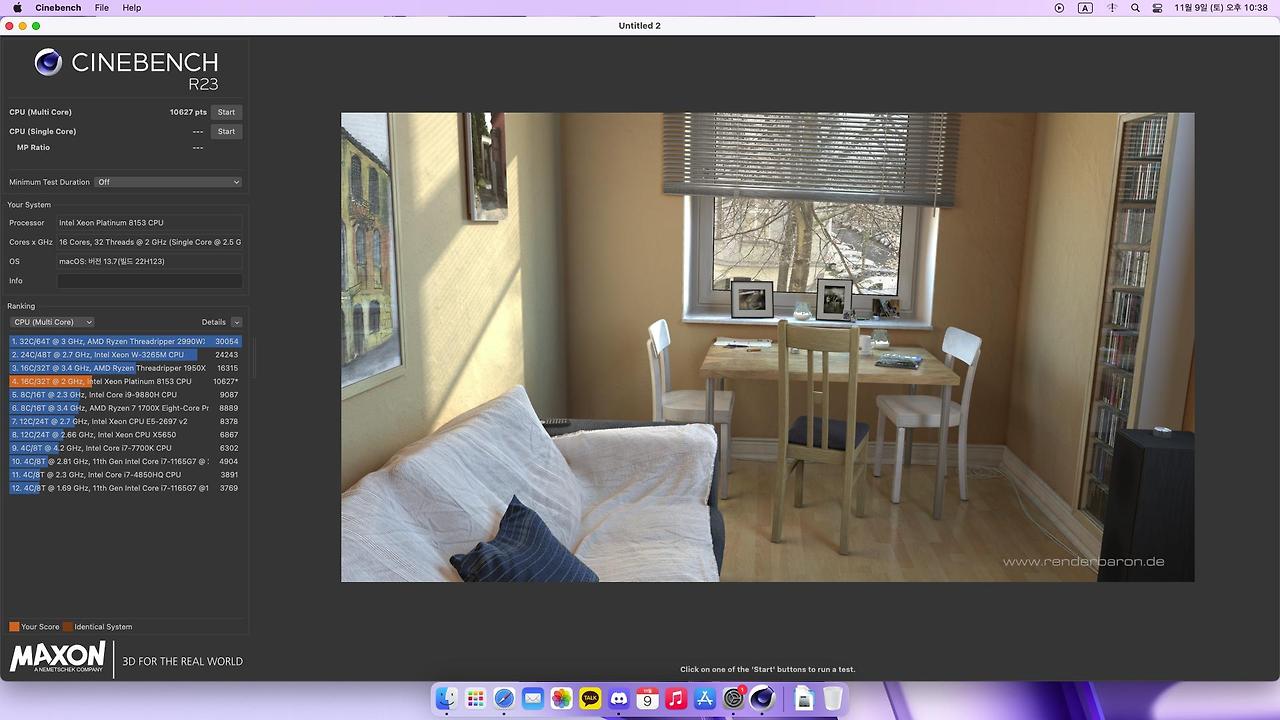Start the CPU Single Core test
This screenshot has height=720, width=1280.
[x=227, y=131]
